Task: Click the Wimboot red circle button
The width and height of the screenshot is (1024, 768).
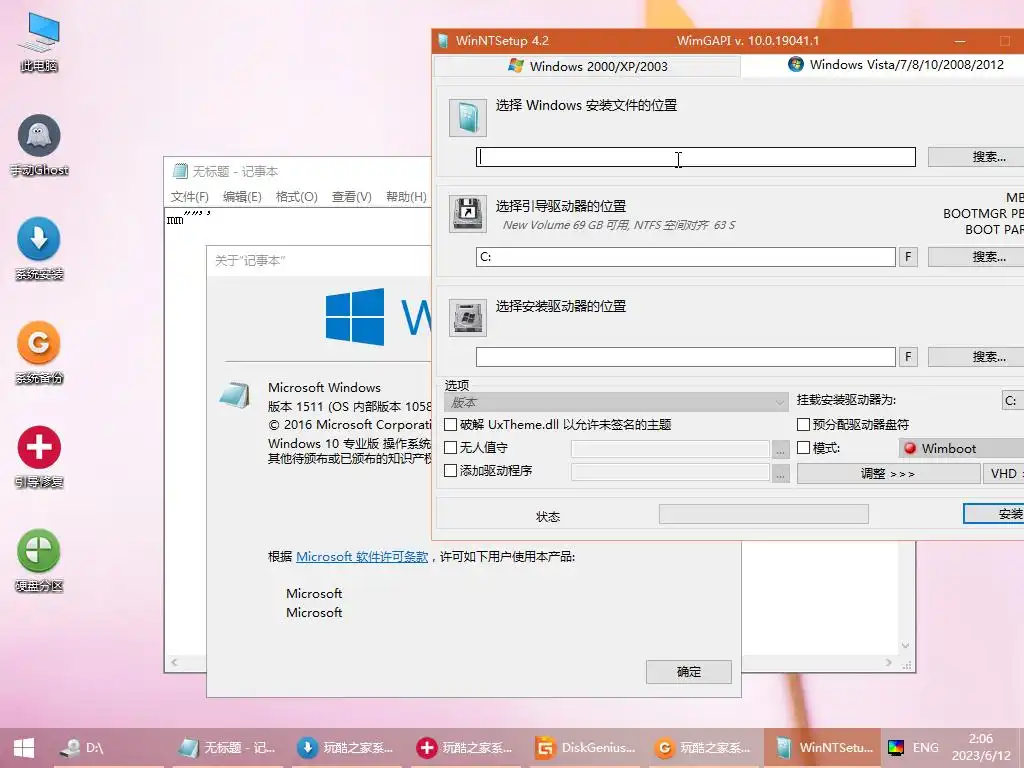Action: coord(910,448)
